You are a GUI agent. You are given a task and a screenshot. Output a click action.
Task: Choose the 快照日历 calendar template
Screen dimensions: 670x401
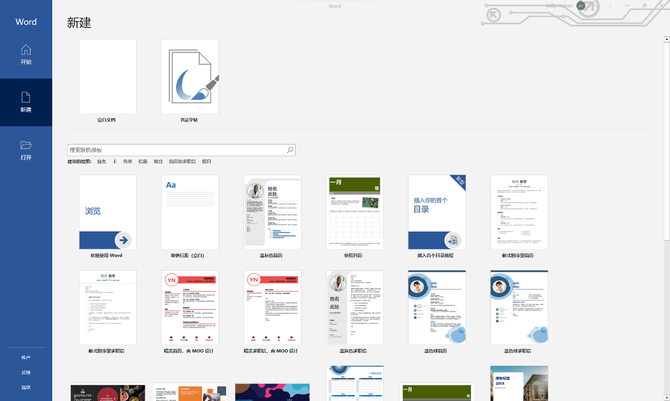click(354, 212)
